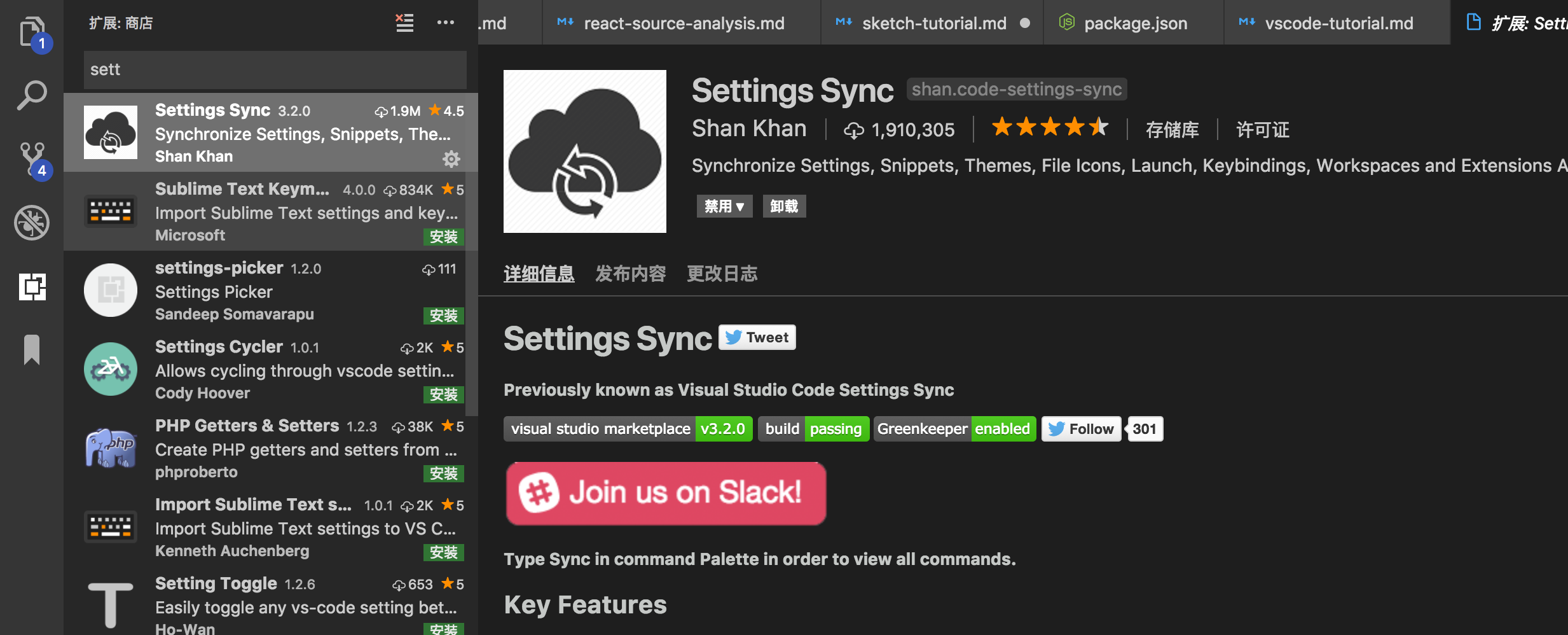Click the gear icon on Settings Sync
This screenshot has height=635, width=1568.
coord(451,158)
